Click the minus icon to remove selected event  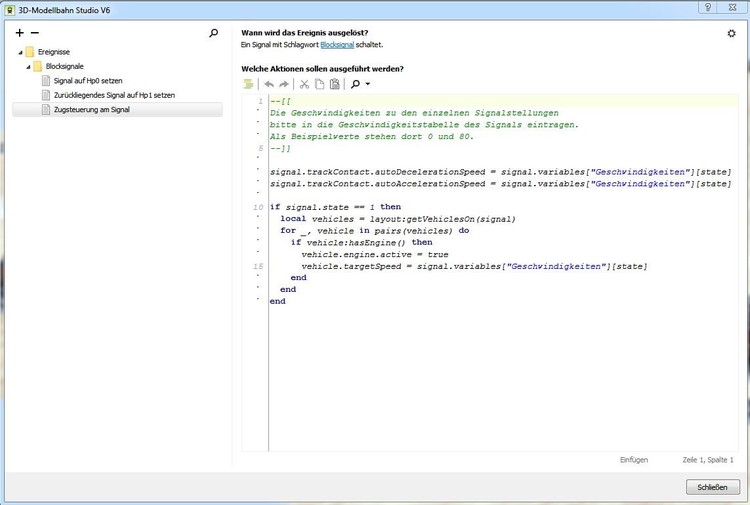tap(35, 33)
